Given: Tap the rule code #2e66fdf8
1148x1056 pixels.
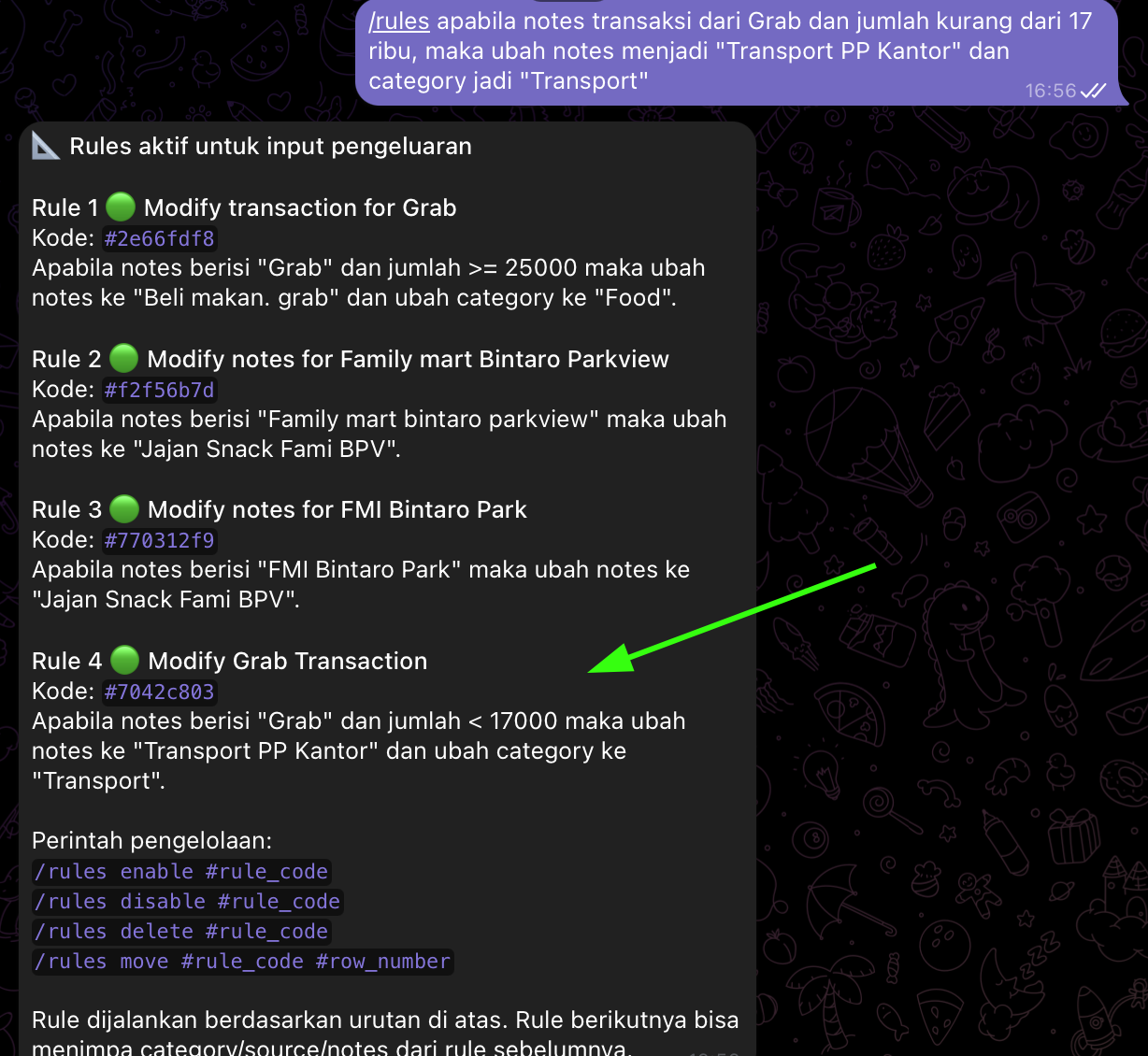Looking at the screenshot, I should click(x=160, y=238).
